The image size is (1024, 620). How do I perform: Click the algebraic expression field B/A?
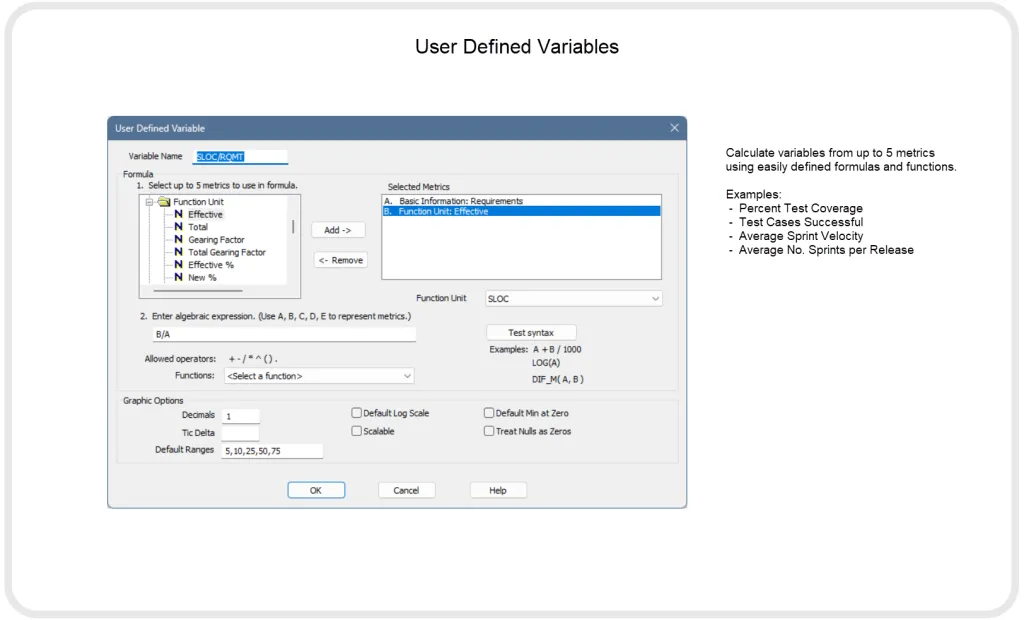tap(284, 334)
